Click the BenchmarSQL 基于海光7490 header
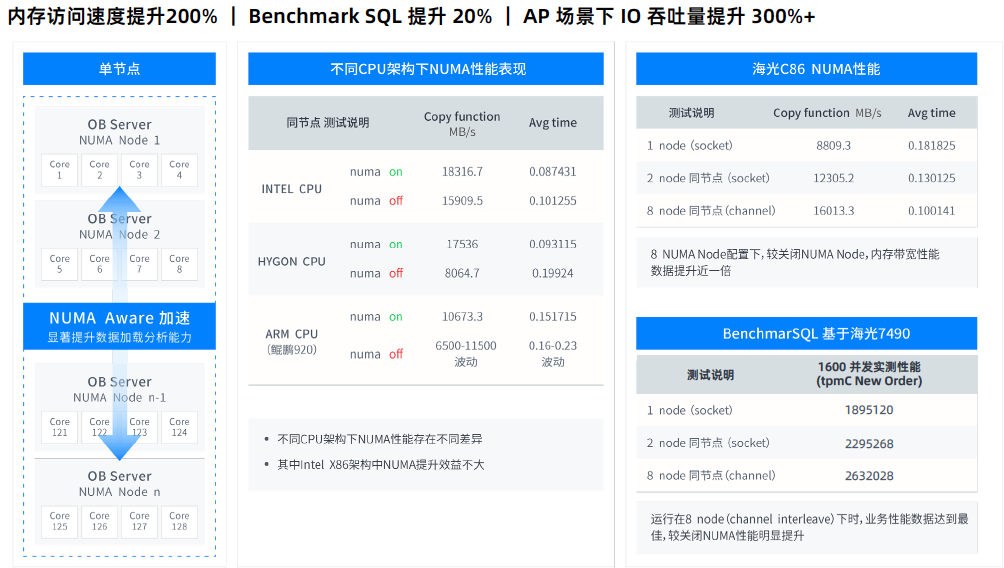The width and height of the screenshot is (1004, 568). (x=807, y=333)
